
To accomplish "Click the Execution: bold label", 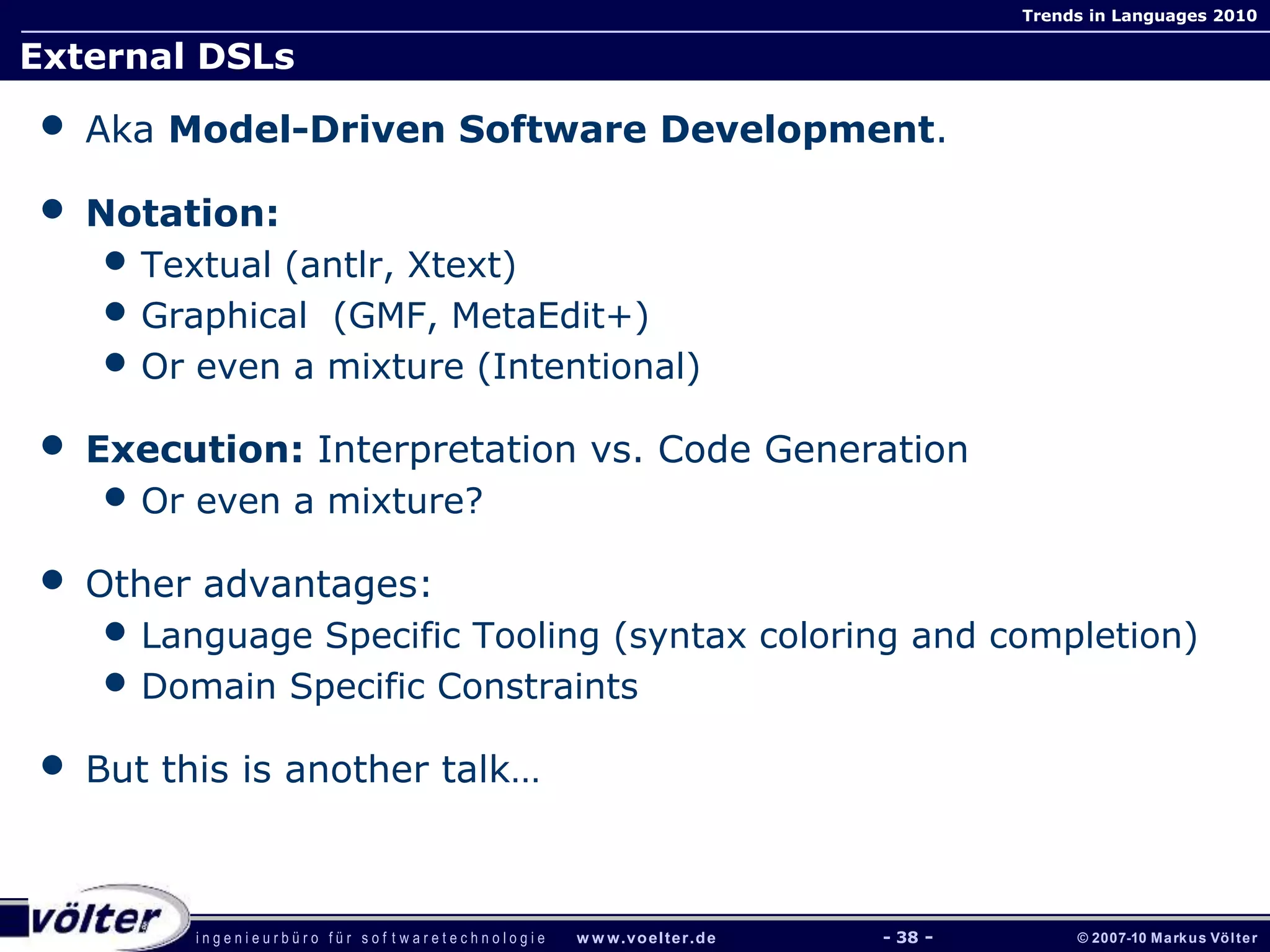I will (x=195, y=449).
